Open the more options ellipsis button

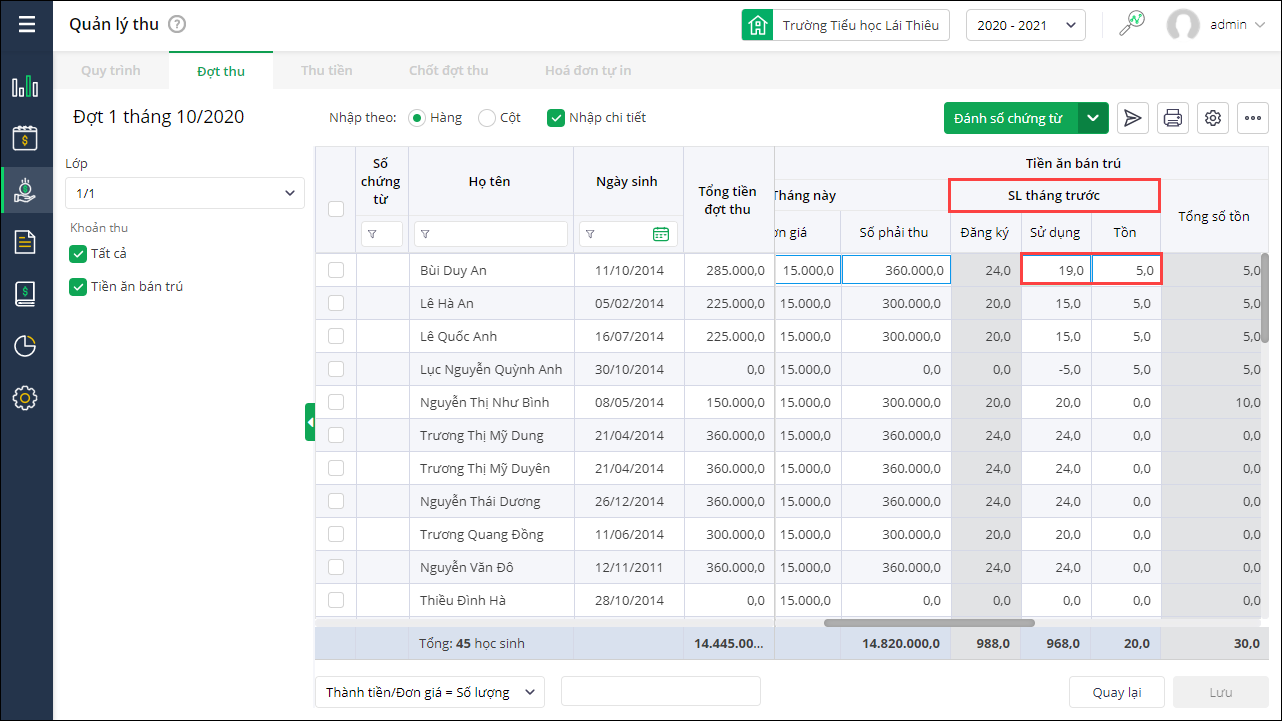[1253, 118]
